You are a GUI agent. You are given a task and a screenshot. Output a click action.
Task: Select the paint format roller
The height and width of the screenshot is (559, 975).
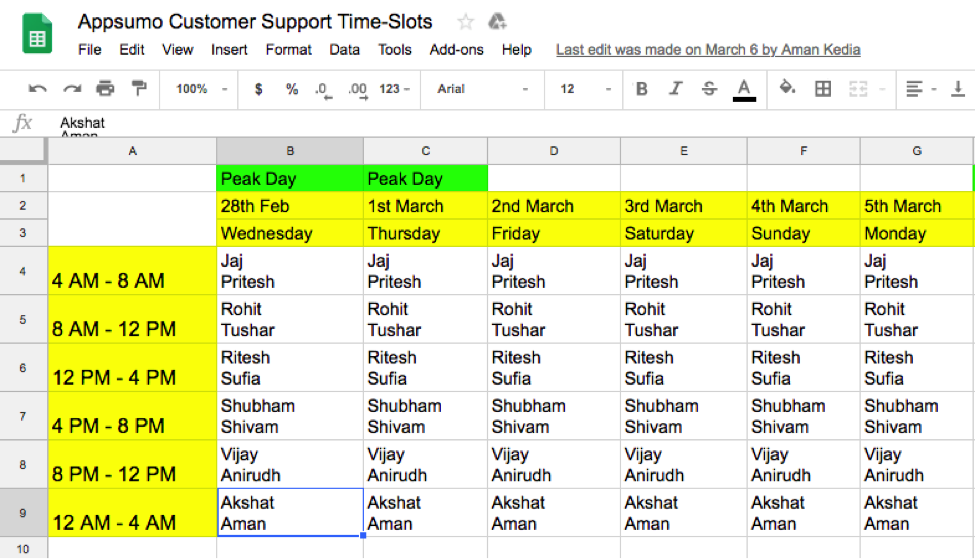(x=139, y=89)
